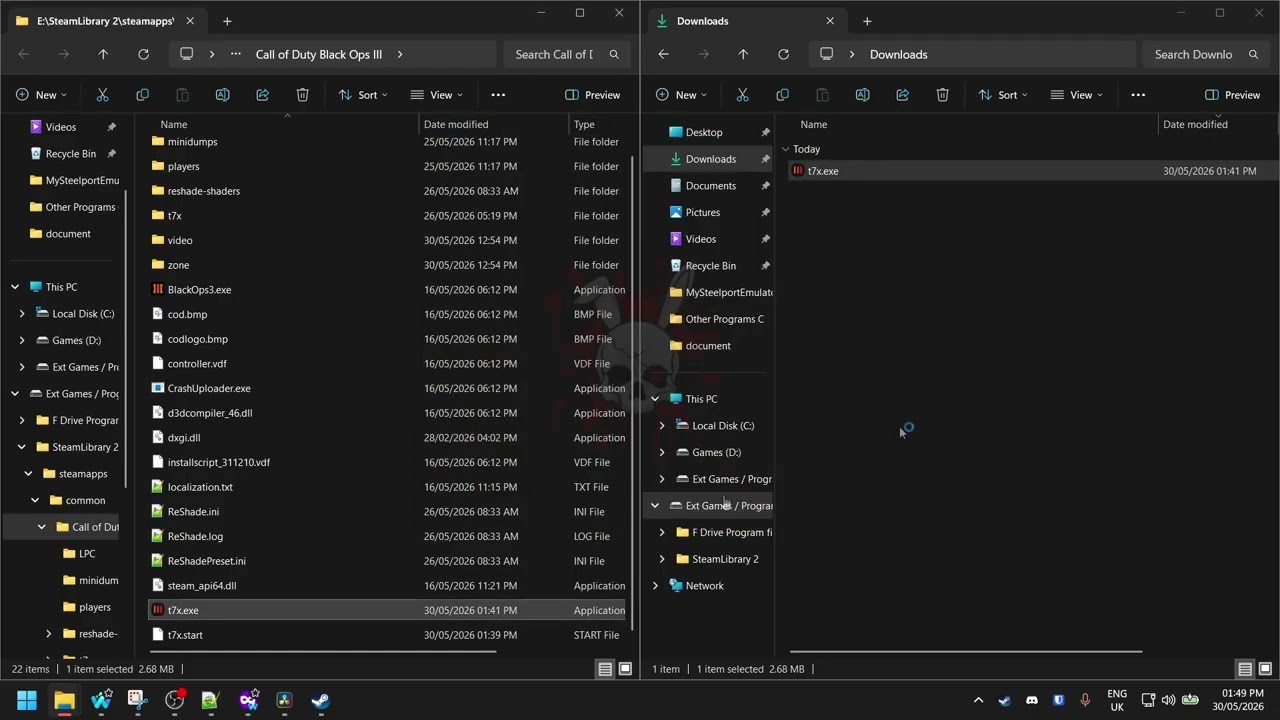Open Windows Start menu

point(27,700)
